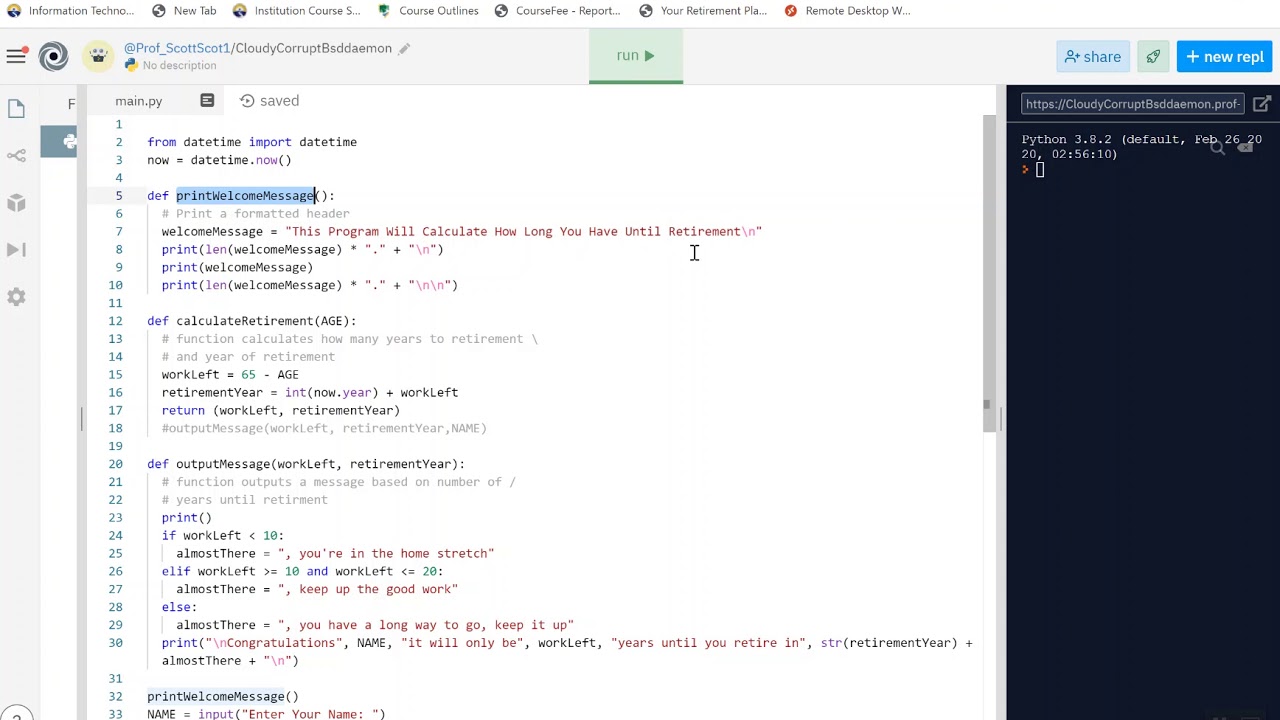Click the "workLeft = 65 - AGE" line
Image resolution: width=1280 pixels, height=720 pixels.
(230, 375)
